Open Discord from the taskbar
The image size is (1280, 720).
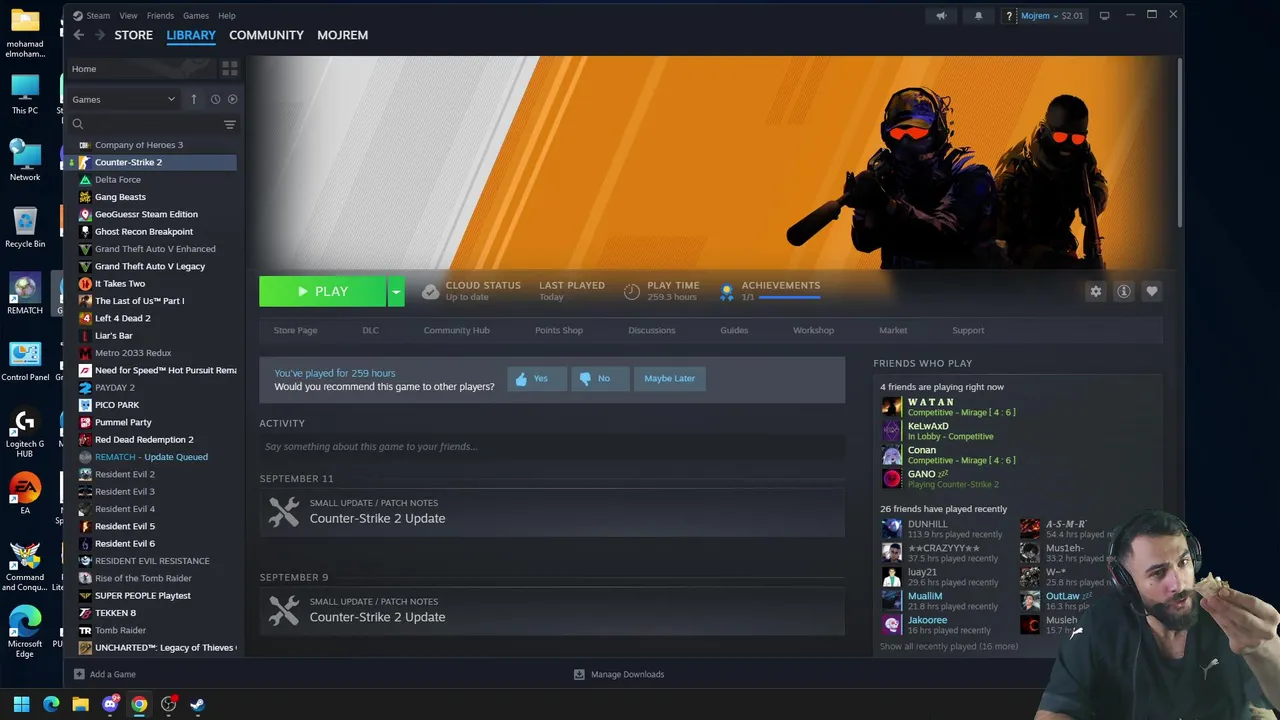(110, 704)
